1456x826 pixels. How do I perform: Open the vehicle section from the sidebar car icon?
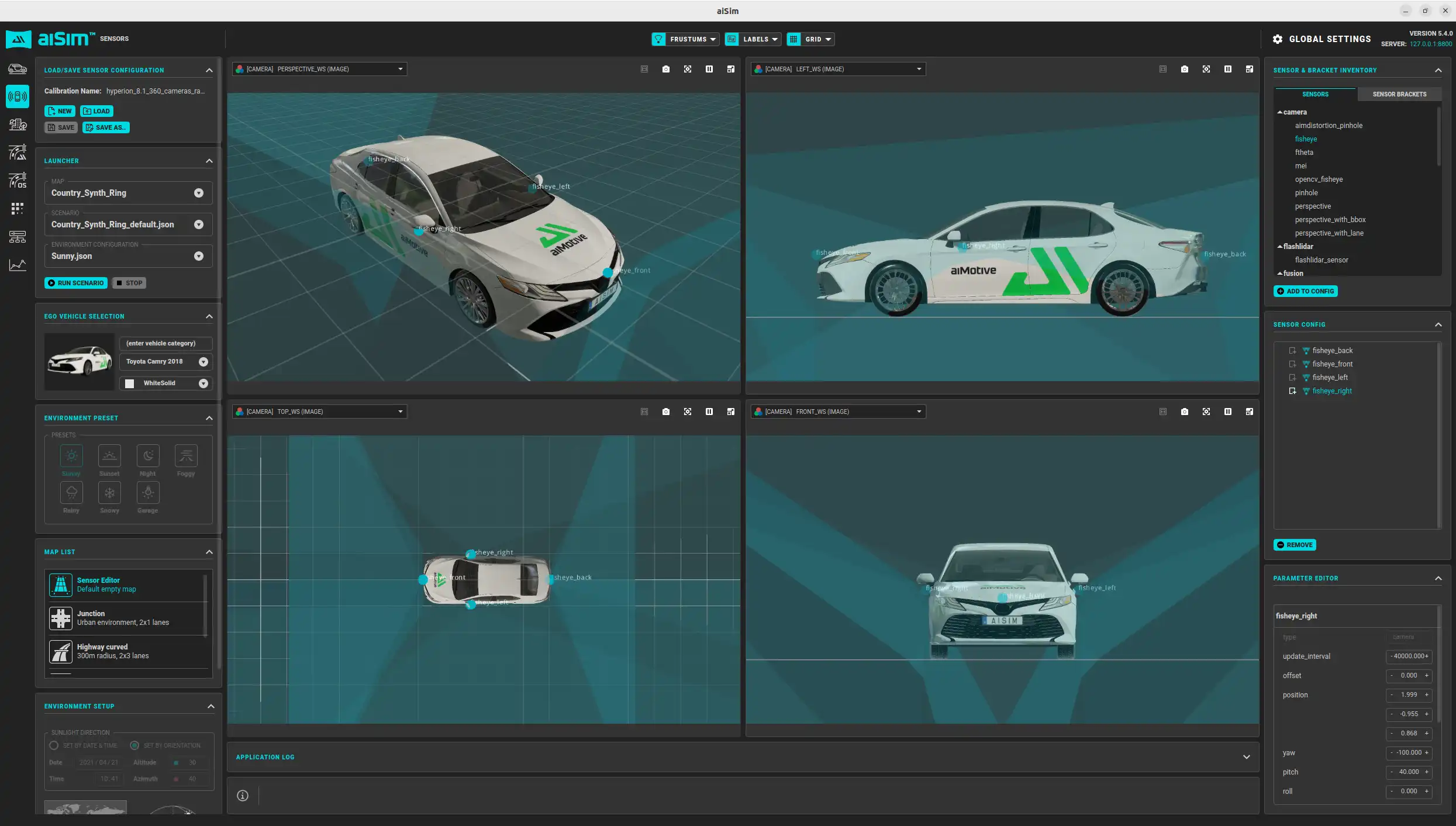pos(18,69)
